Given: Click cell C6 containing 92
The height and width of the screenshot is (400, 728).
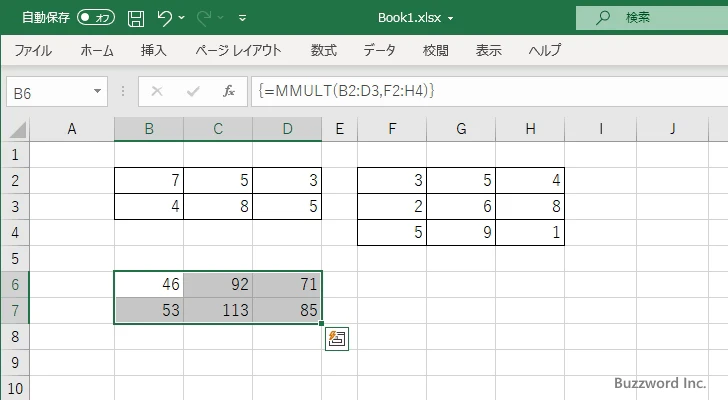Looking at the screenshot, I should click(218, 284).
